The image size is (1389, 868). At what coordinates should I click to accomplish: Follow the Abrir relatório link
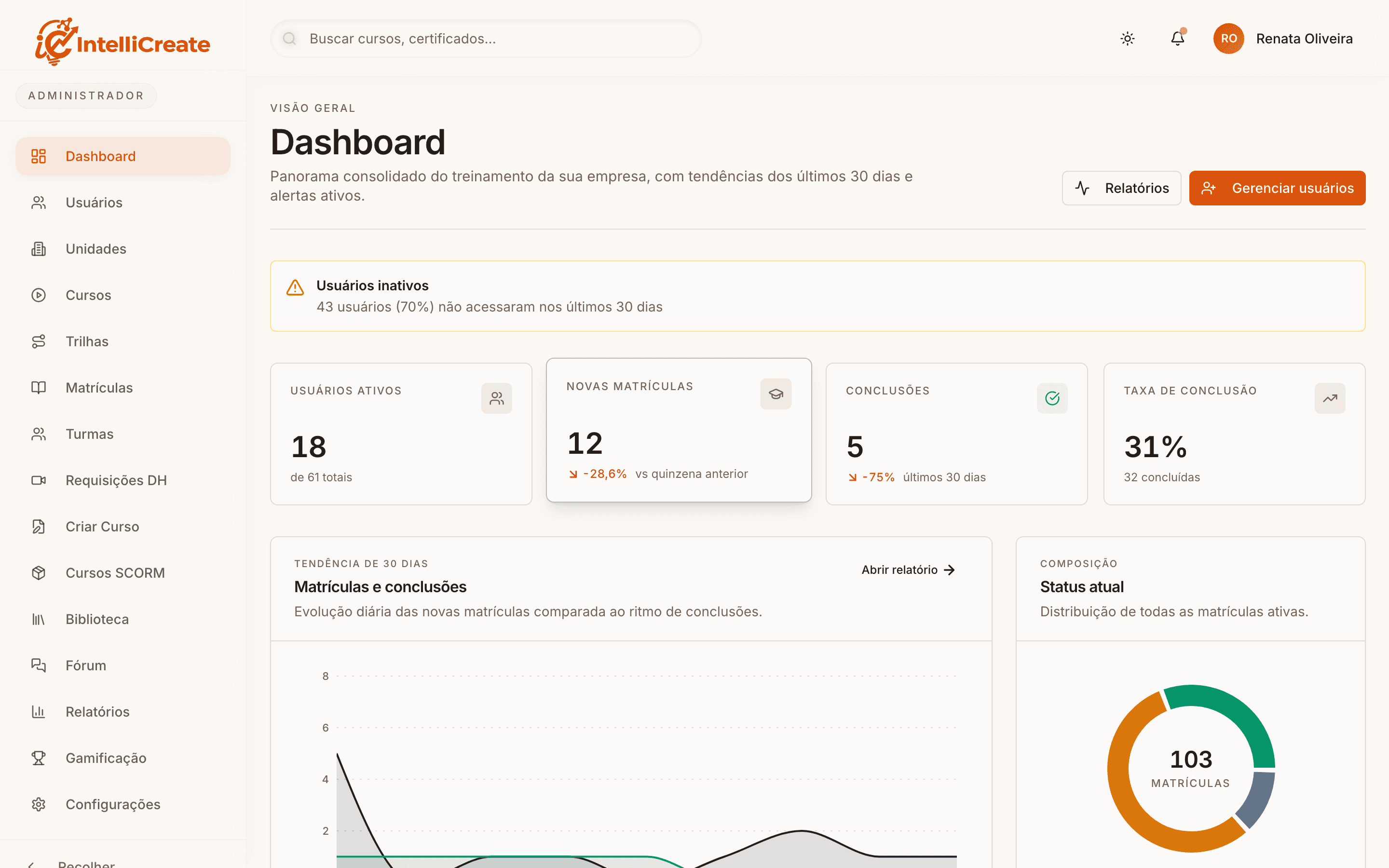click(909, 570)
